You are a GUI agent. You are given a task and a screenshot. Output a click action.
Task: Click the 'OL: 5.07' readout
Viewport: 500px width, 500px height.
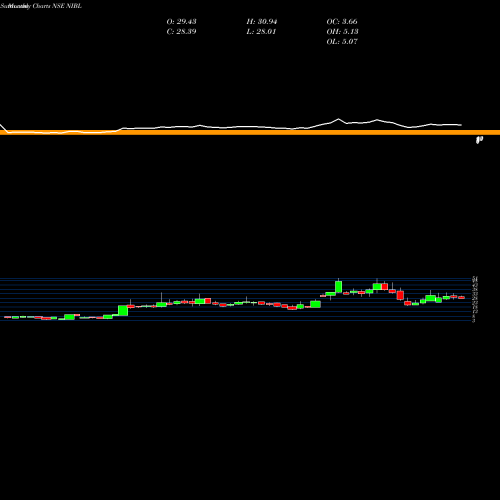(342, 41)
